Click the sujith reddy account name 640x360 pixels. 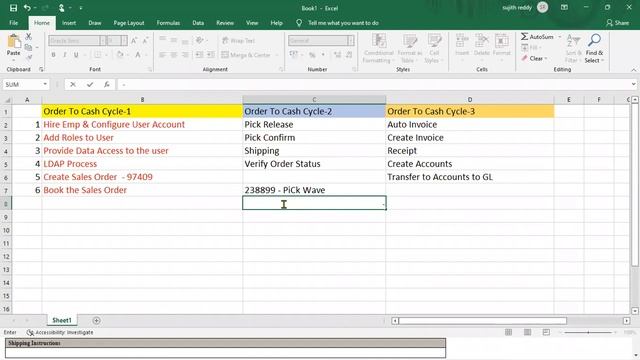tap(517, 8)
